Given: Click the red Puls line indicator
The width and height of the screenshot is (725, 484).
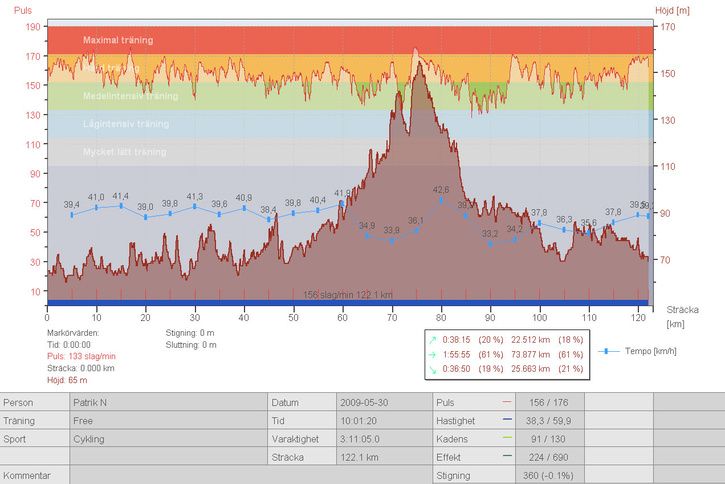Looking at the screenshot, I should pos(507,402).
